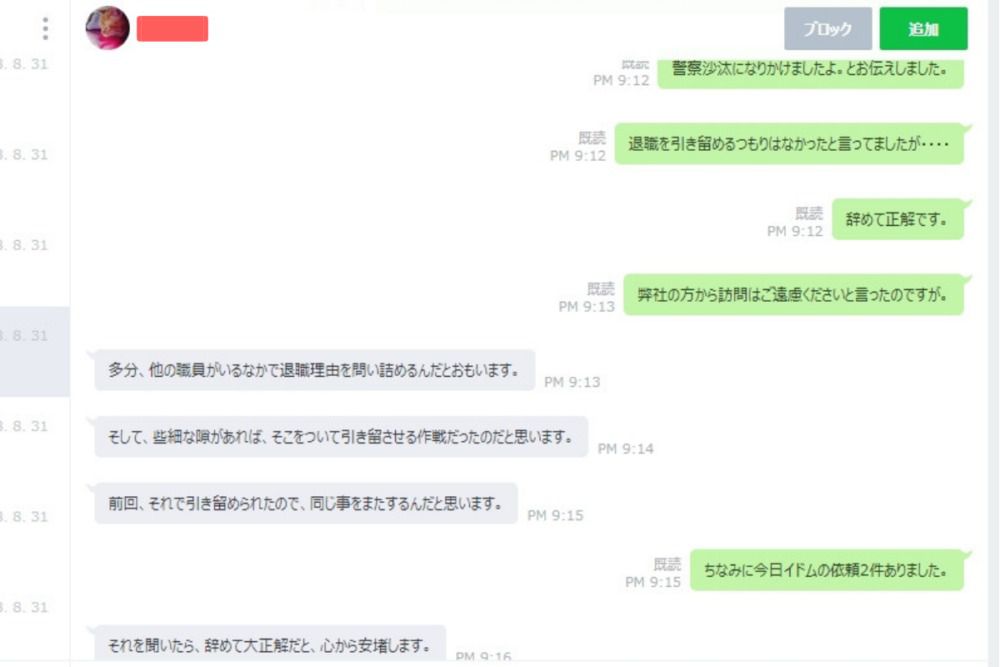Select the highlighted chat entry in the sidebar
This screenshot has height=667, width=1000.
pyautogui.click(x=34, y=351)
